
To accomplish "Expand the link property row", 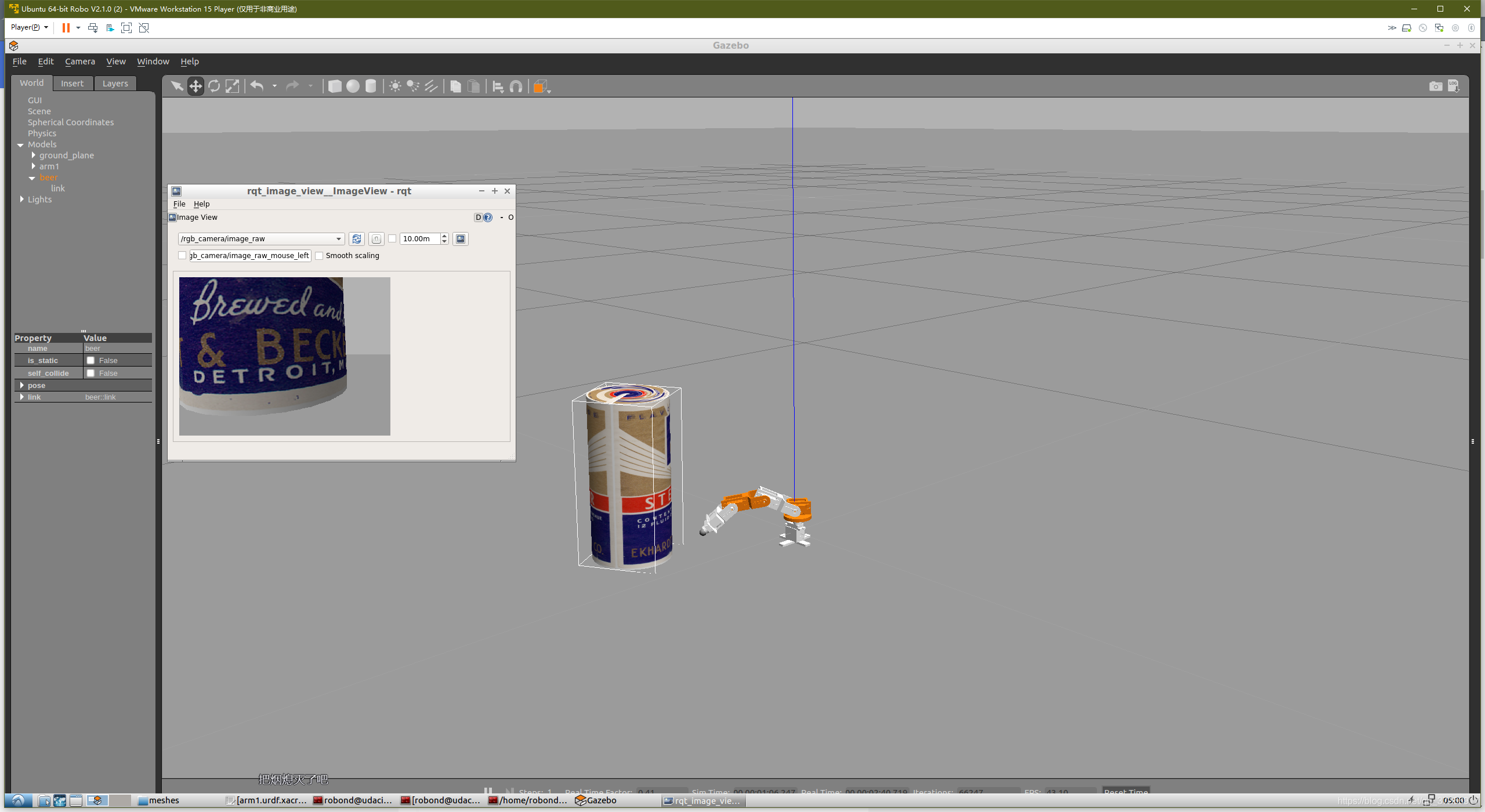I will 21,397.
